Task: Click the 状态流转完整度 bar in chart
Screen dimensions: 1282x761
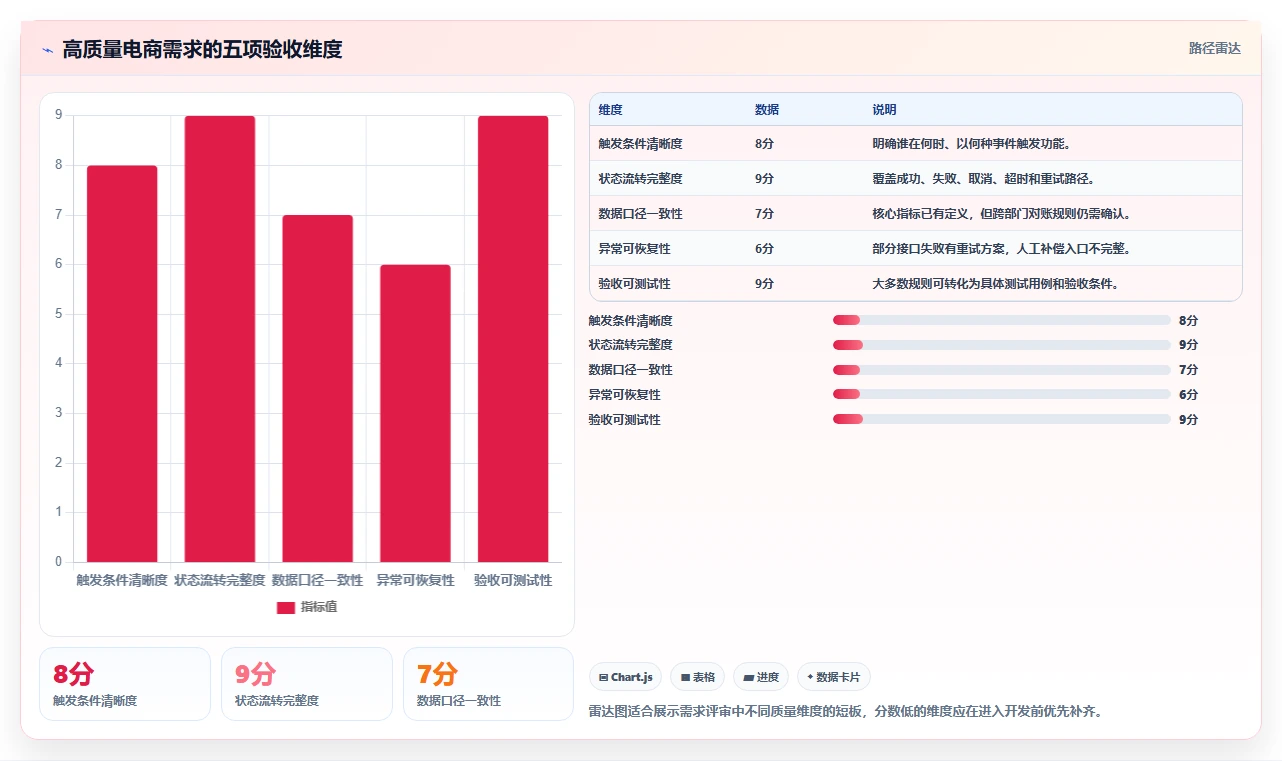Action: coord(220,339)
